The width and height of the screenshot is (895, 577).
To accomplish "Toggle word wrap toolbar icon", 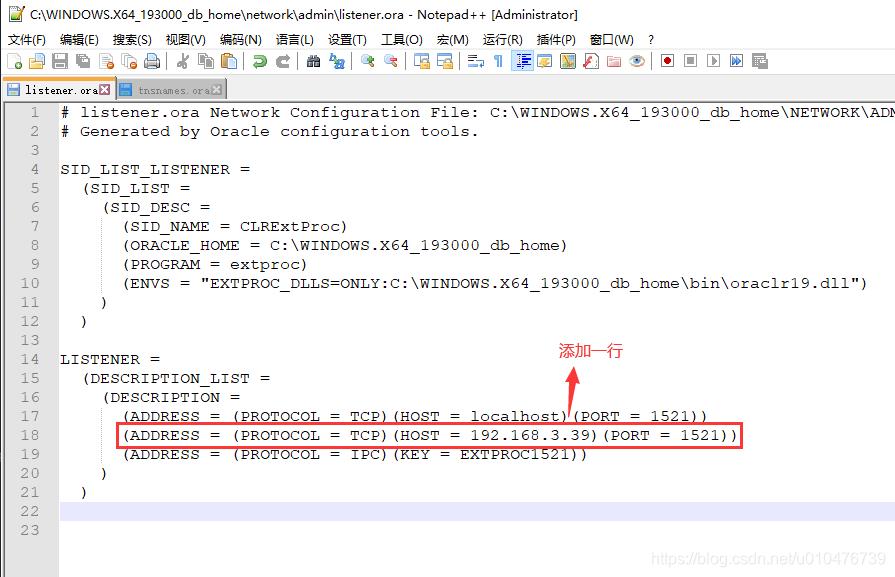I will pyautogui.click(x=475, y=61).
